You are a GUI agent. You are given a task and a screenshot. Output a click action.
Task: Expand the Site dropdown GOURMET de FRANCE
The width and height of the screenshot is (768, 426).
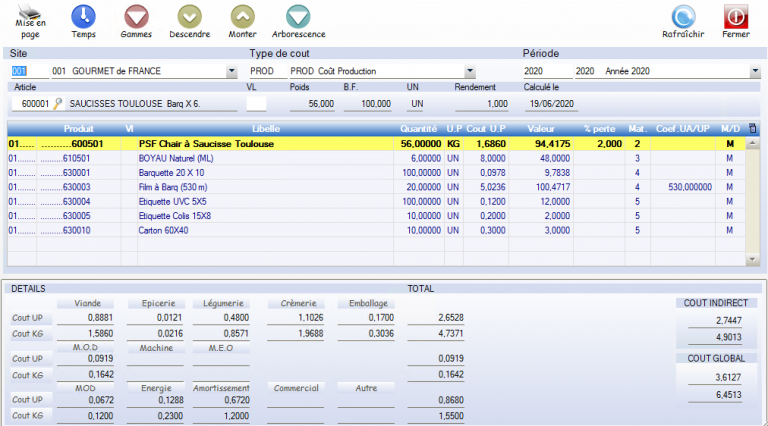[232, 72]
